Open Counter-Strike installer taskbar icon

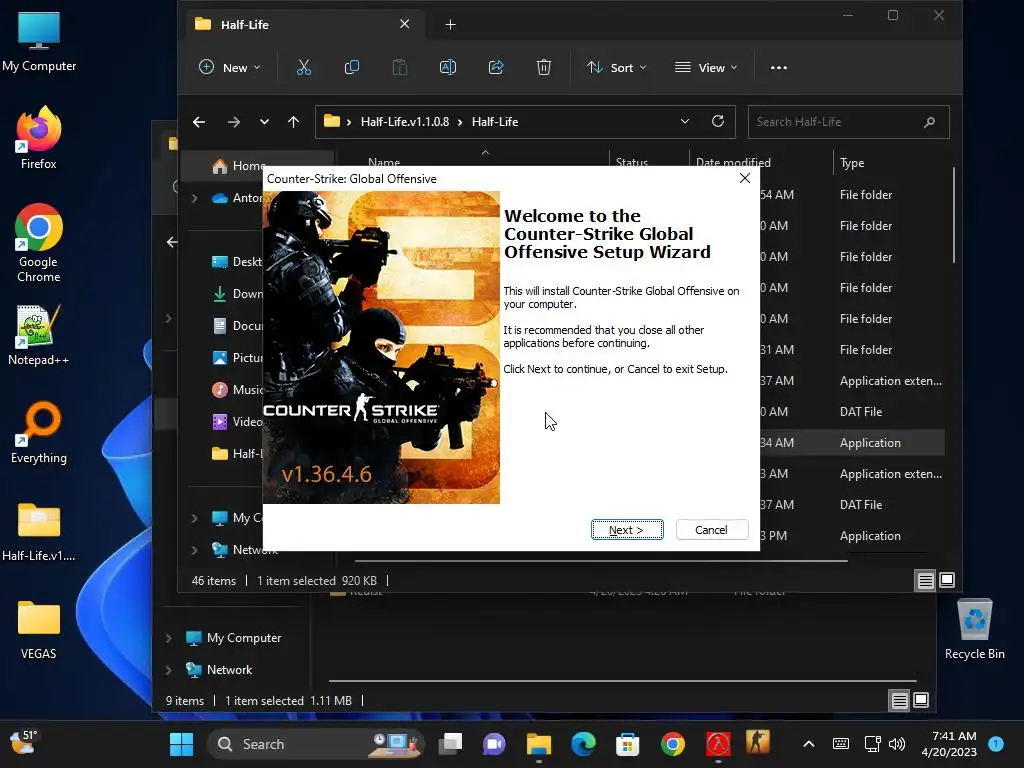758,743
